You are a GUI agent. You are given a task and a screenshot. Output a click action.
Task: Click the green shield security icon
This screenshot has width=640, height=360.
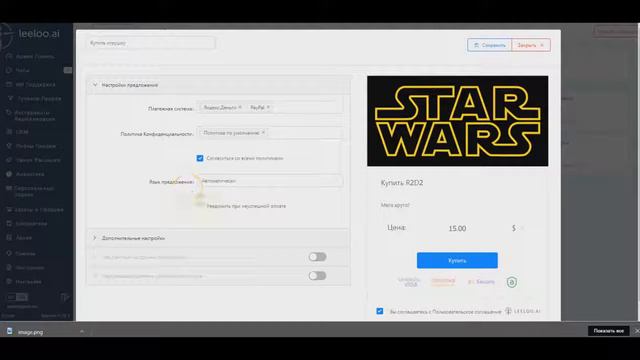512,282
